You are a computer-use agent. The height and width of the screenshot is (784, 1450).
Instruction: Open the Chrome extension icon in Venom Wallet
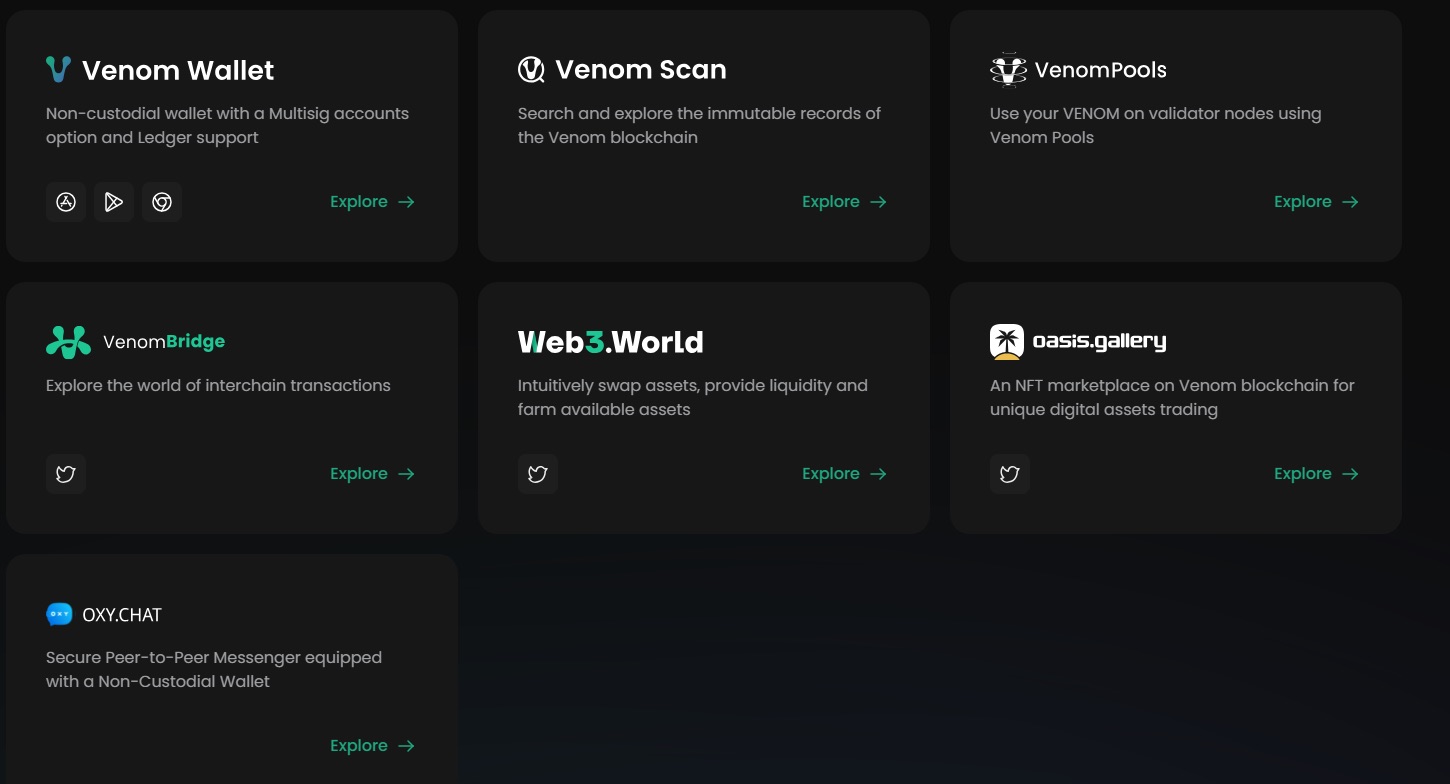(162, 202)
